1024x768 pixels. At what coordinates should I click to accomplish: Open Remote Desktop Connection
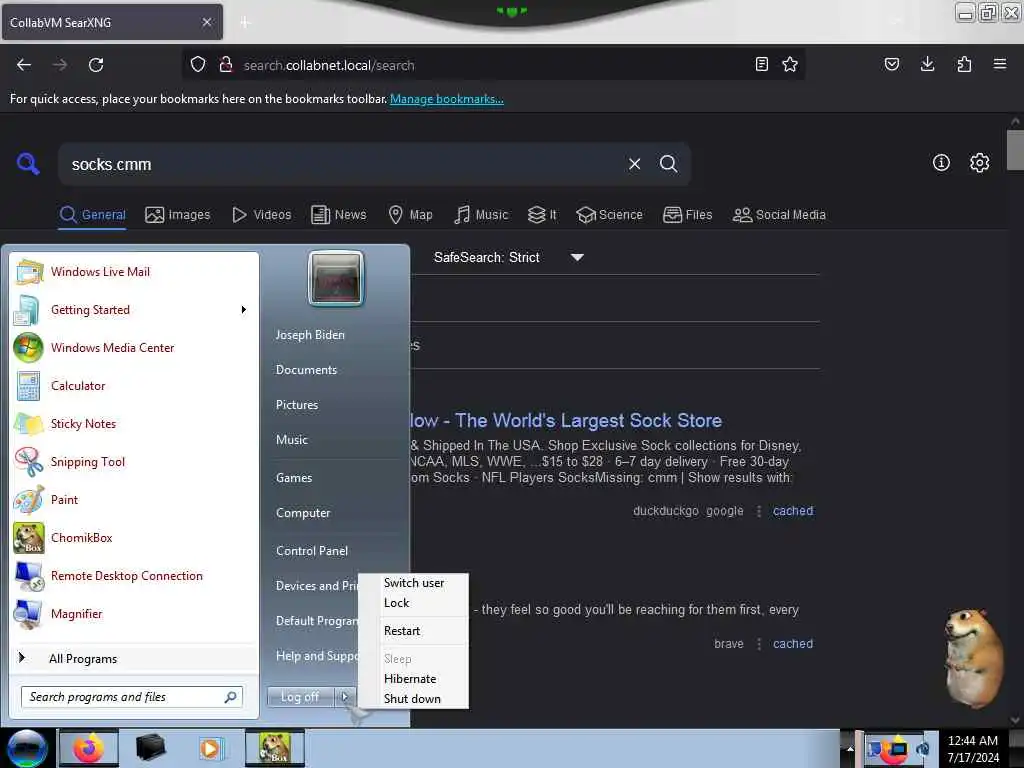[x=135, y=576]
